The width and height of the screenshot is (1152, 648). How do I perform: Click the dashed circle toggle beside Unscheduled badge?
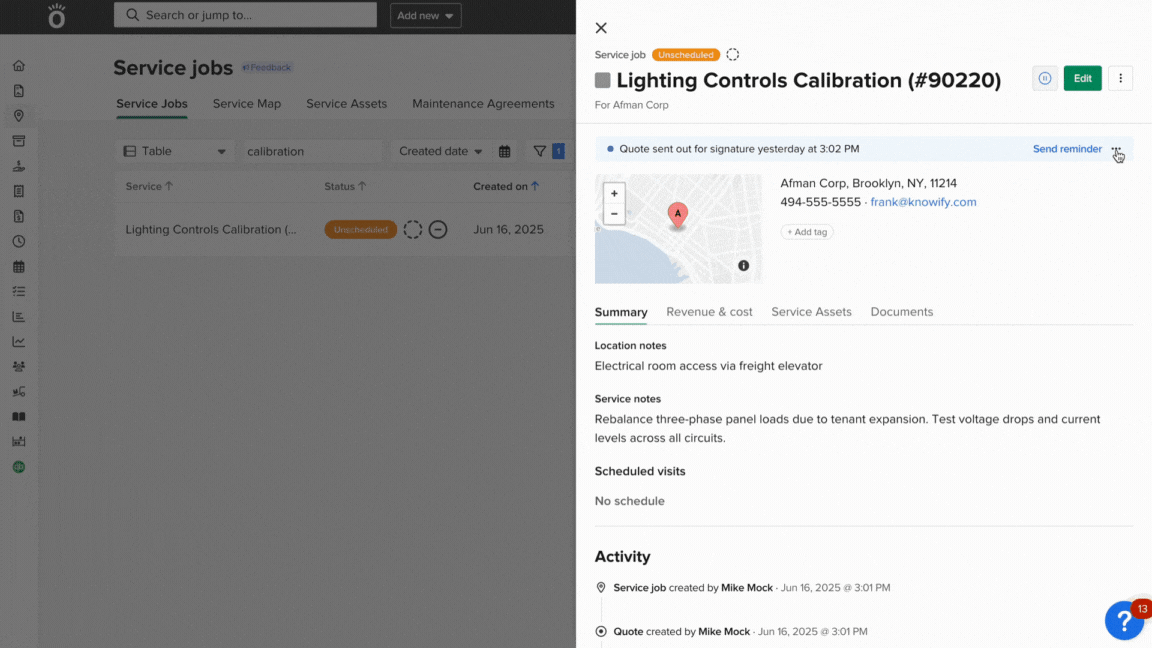click(x=412, y=229)
